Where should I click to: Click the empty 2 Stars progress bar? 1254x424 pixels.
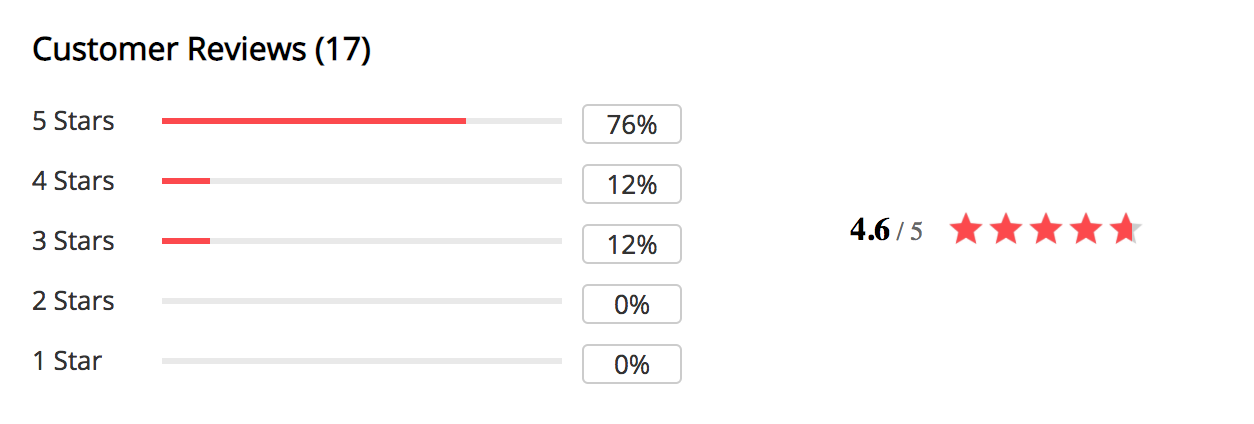[x=362, y=301]
